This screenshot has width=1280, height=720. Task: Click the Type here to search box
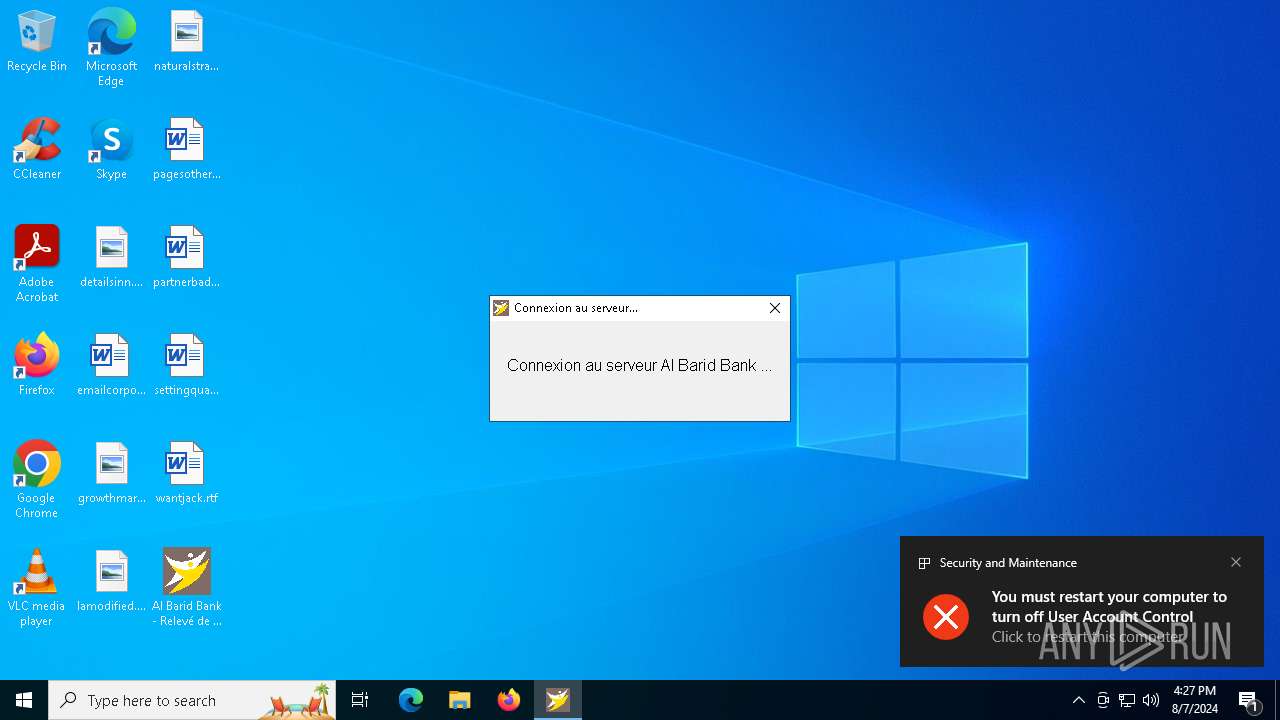(x=192, y=700)
